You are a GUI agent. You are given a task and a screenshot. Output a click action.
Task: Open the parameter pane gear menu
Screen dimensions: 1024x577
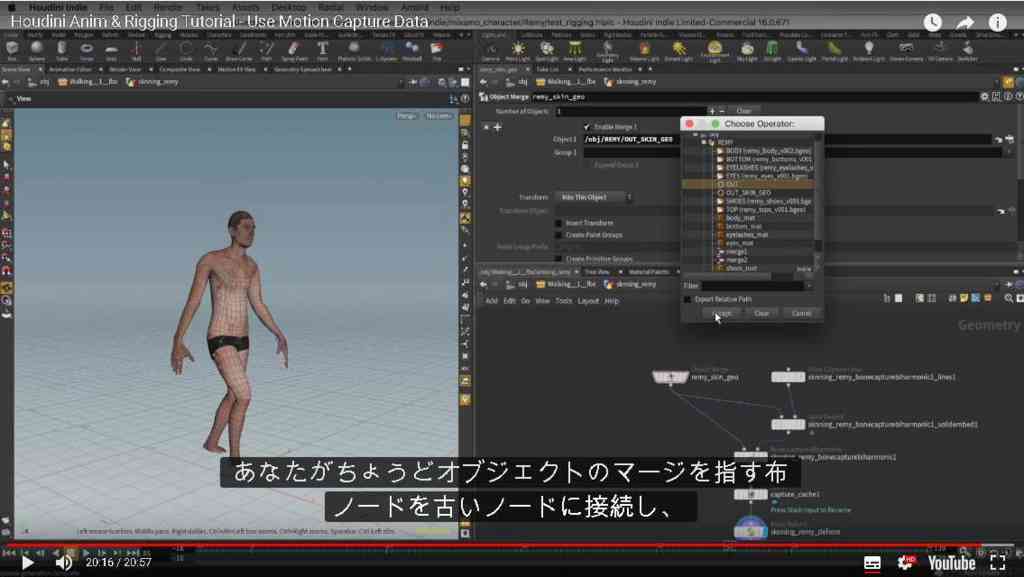(984, 97)
